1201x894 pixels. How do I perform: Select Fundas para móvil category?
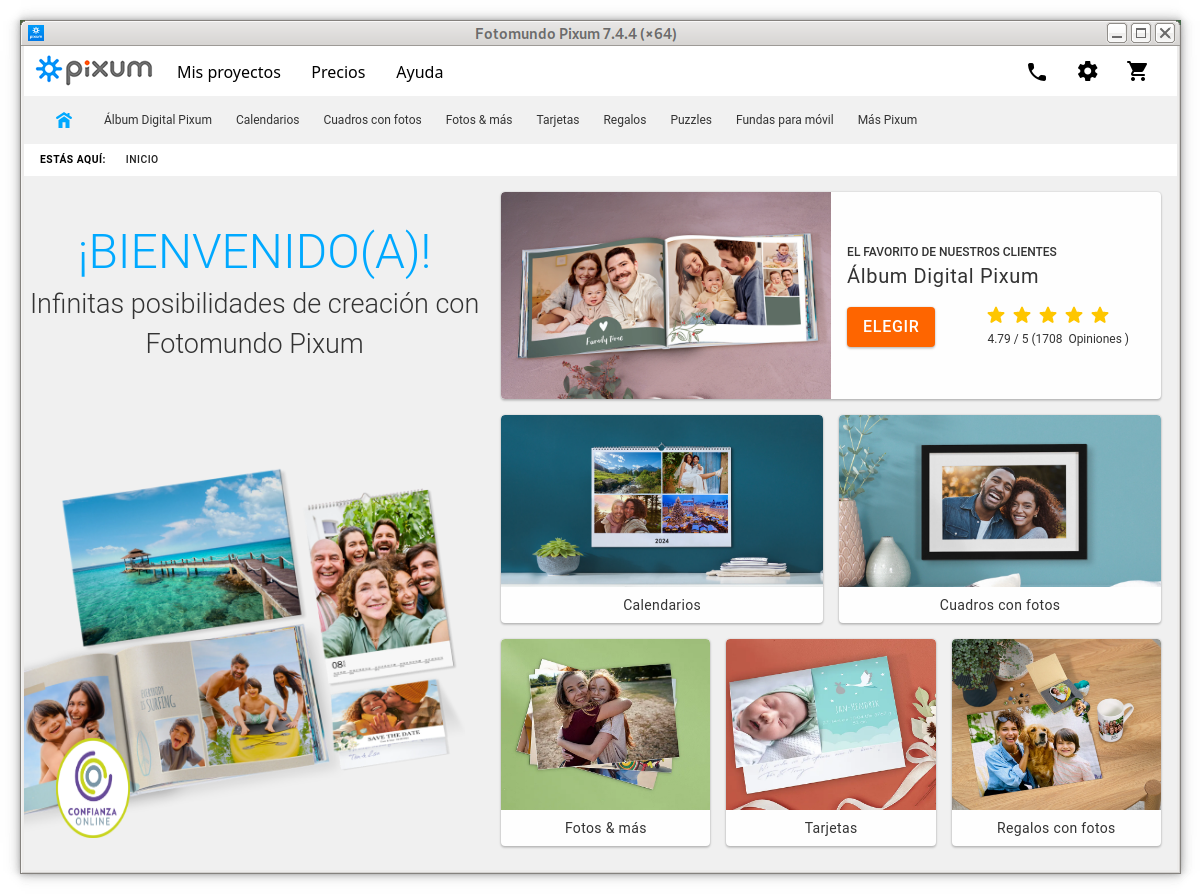[785, 120]
